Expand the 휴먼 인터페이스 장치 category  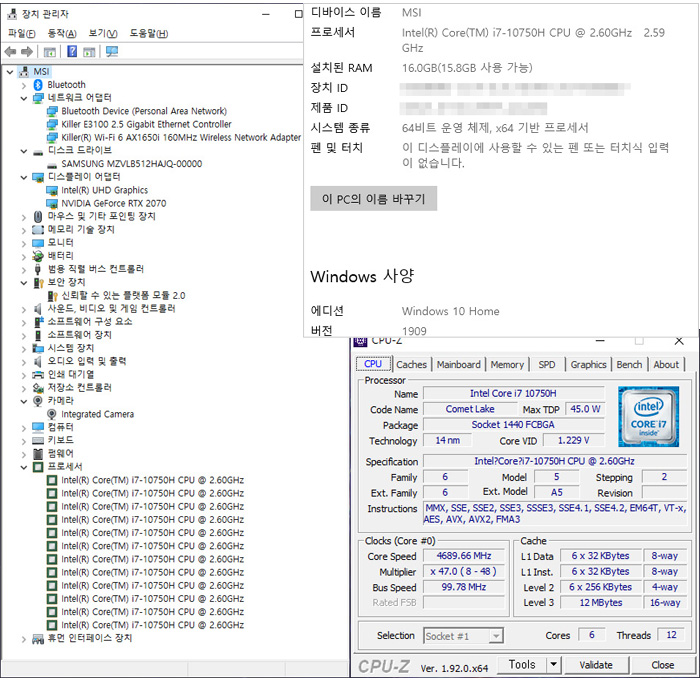24,639
